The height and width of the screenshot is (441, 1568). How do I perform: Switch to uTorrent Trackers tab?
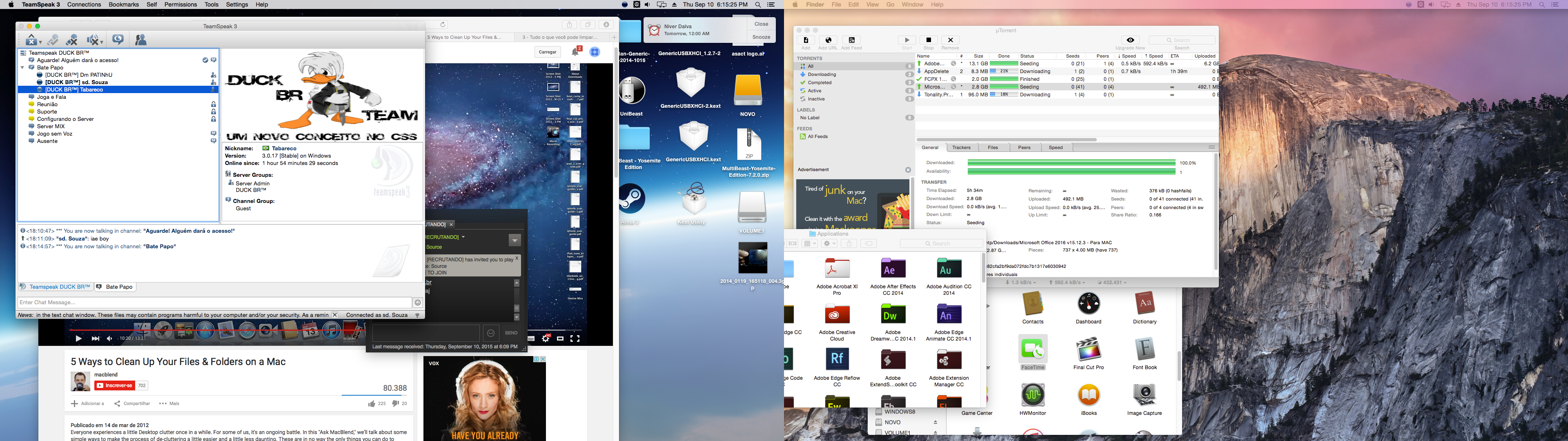click(962, 147)
